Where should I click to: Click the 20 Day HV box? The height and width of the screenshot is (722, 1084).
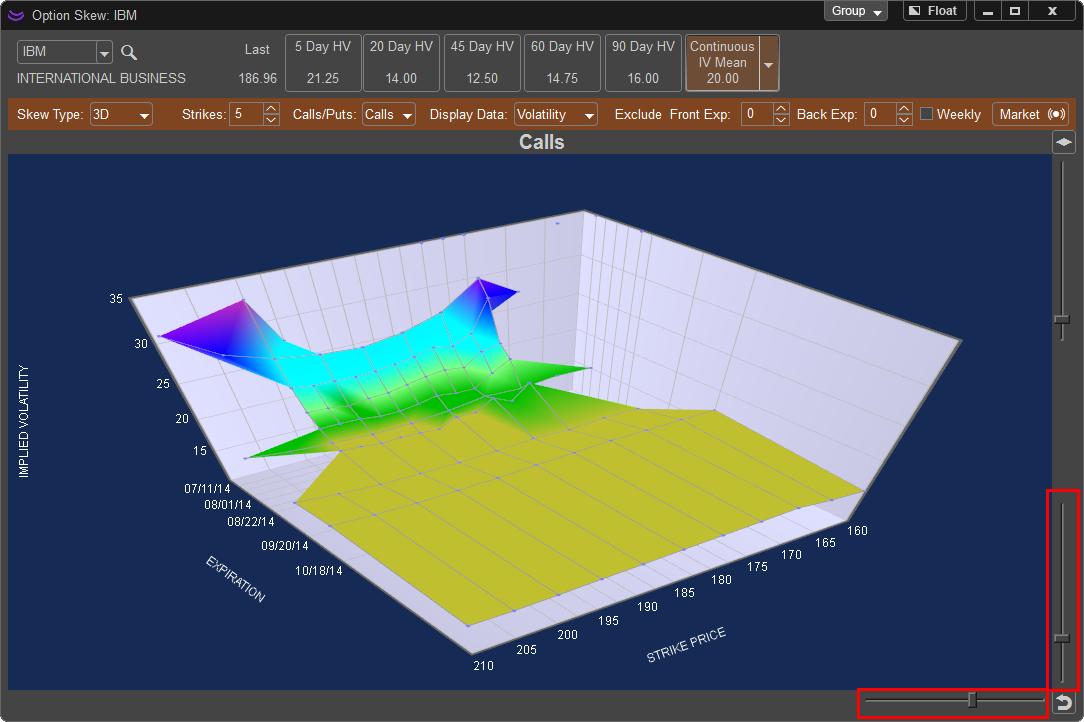[x=401, y=63]
